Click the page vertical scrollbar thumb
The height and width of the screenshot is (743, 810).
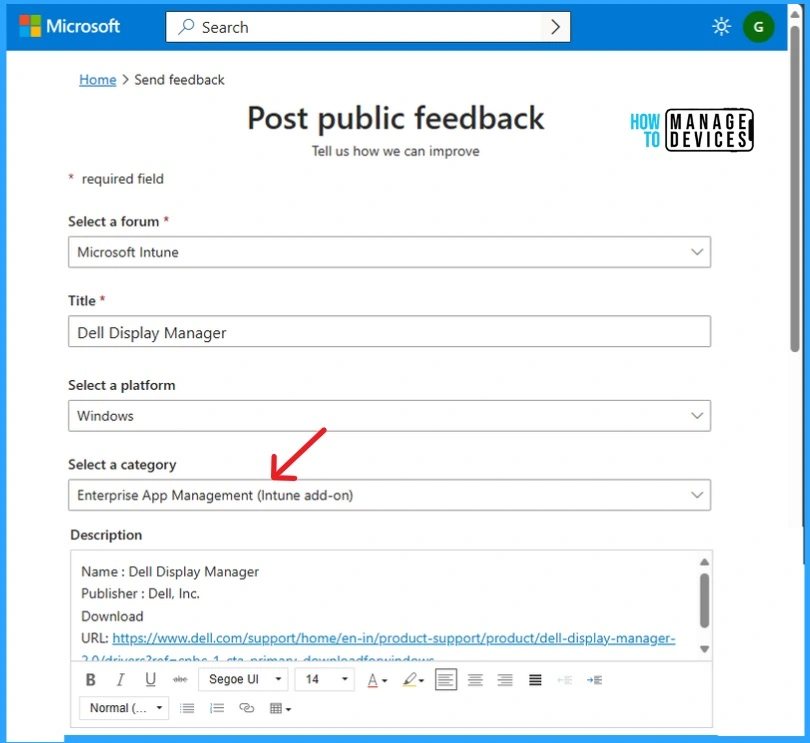tap(795, 187)
